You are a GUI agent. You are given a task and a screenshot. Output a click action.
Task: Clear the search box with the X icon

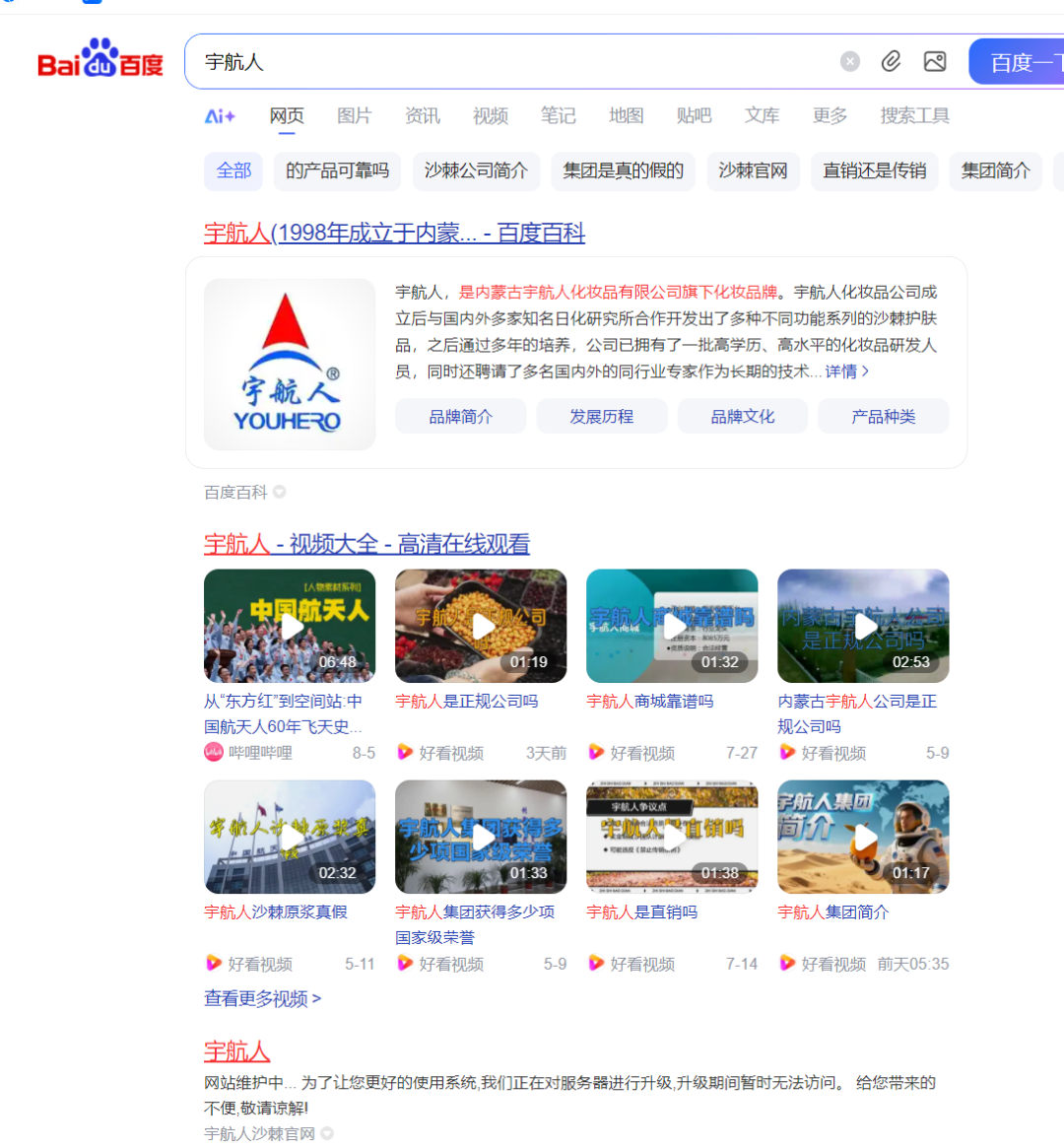pos(849,61)
